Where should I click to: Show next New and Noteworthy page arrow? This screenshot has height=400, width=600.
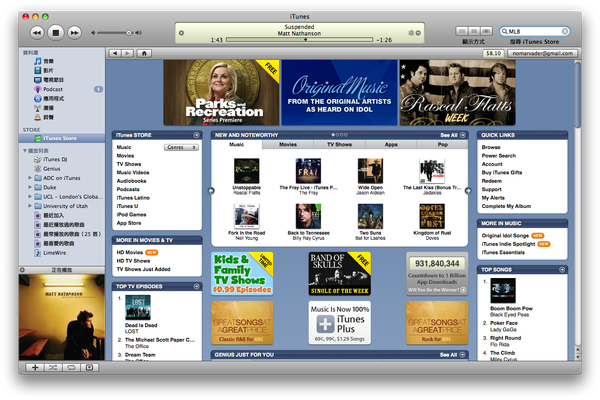point(468,191)
